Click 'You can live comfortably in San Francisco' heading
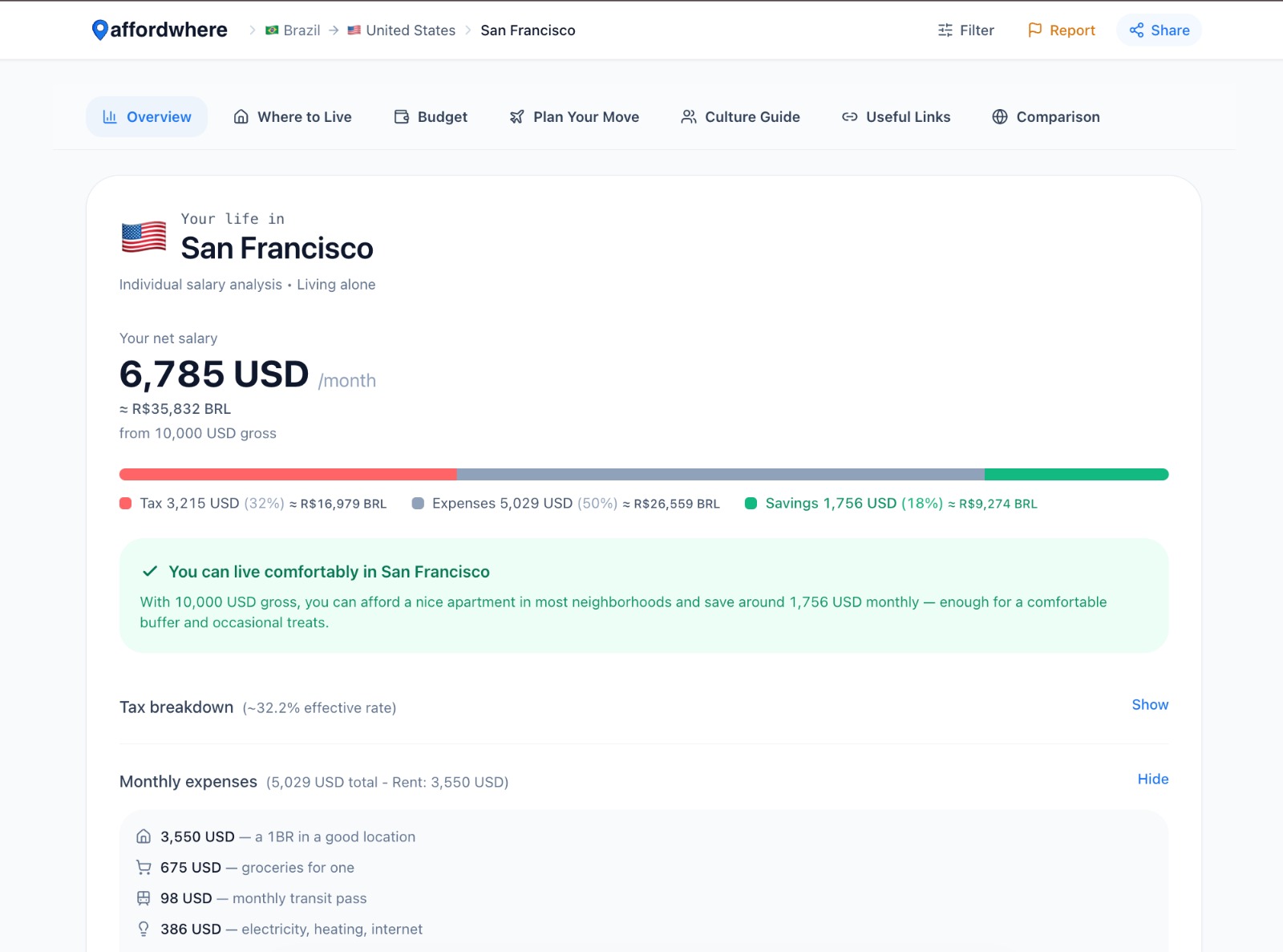1283x952 pixels. [329, 572]
